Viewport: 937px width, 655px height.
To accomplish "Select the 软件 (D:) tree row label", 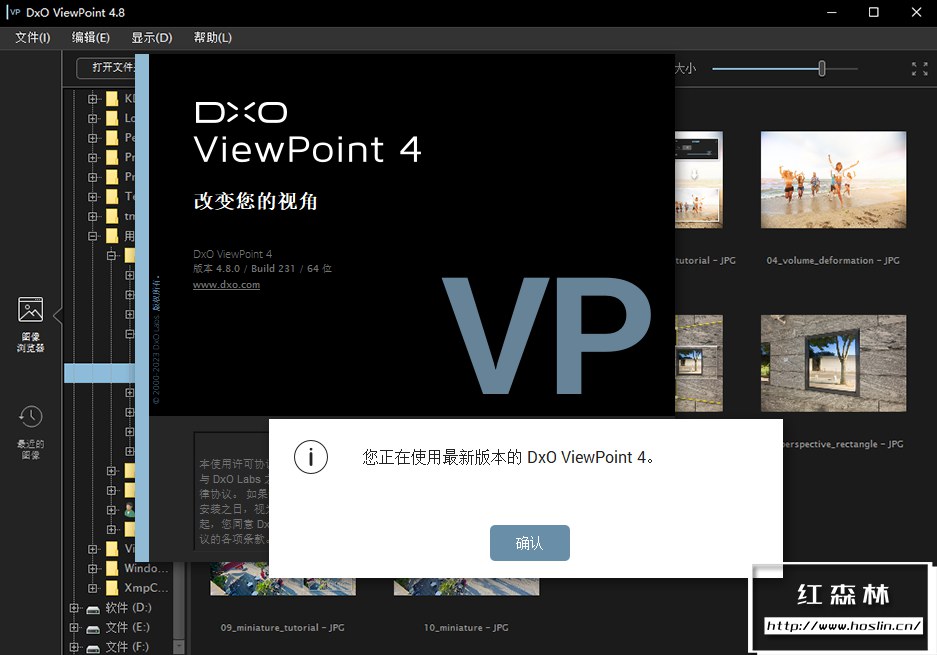I will tap(128, 608).
